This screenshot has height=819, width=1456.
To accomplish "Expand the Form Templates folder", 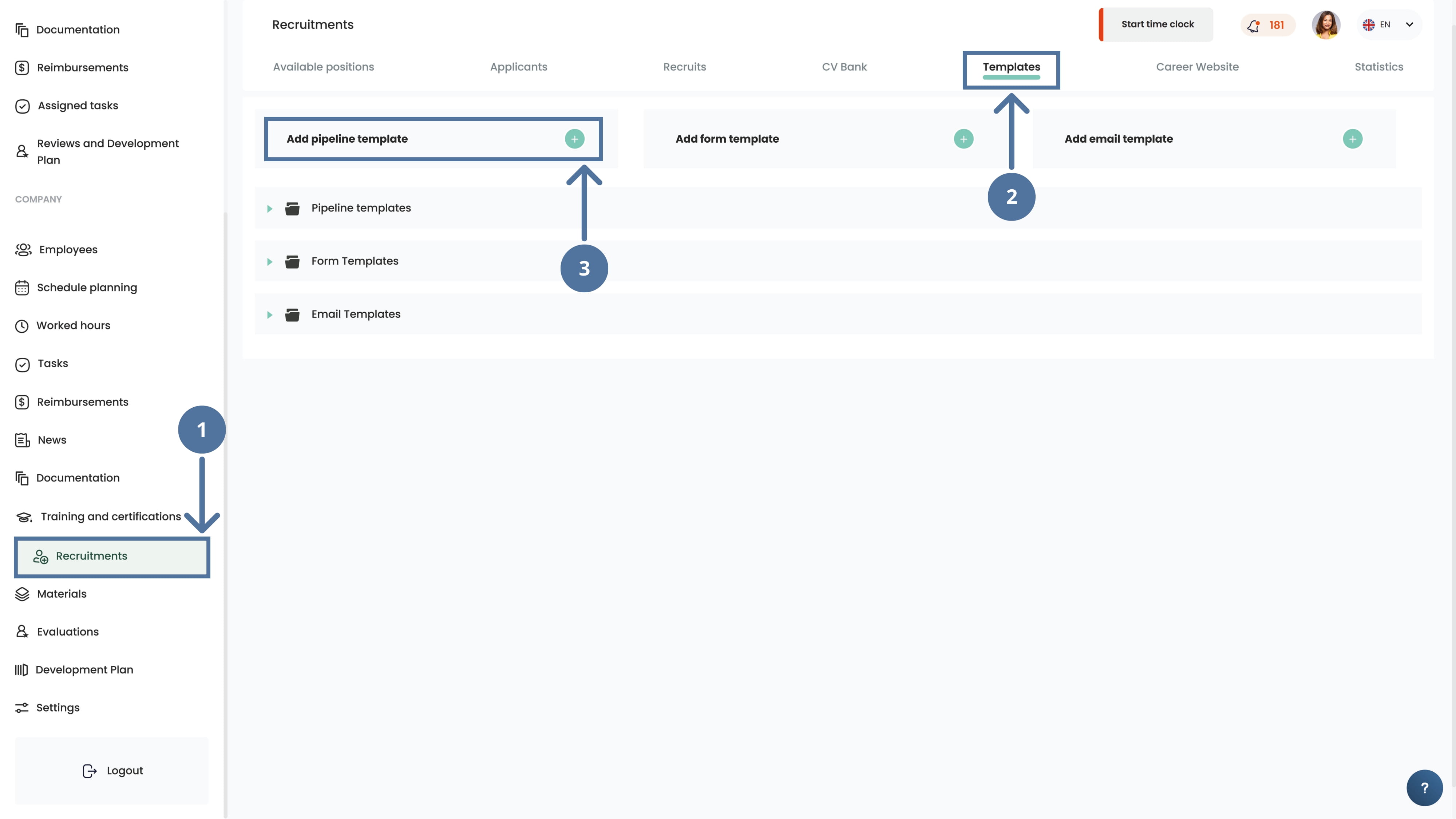I will (x=270, y=262).
